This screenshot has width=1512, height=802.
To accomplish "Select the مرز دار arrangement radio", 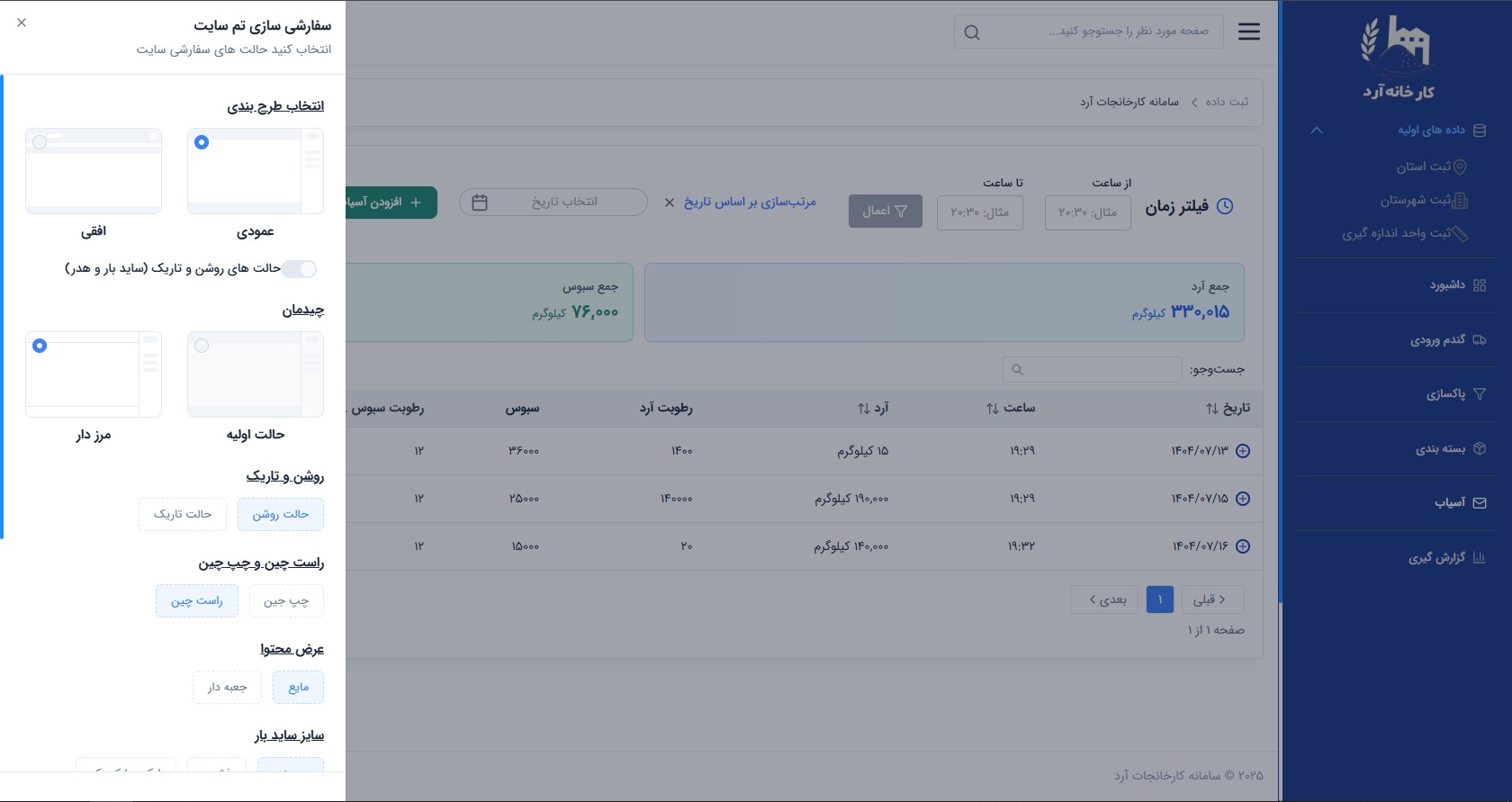I will 40,346.
